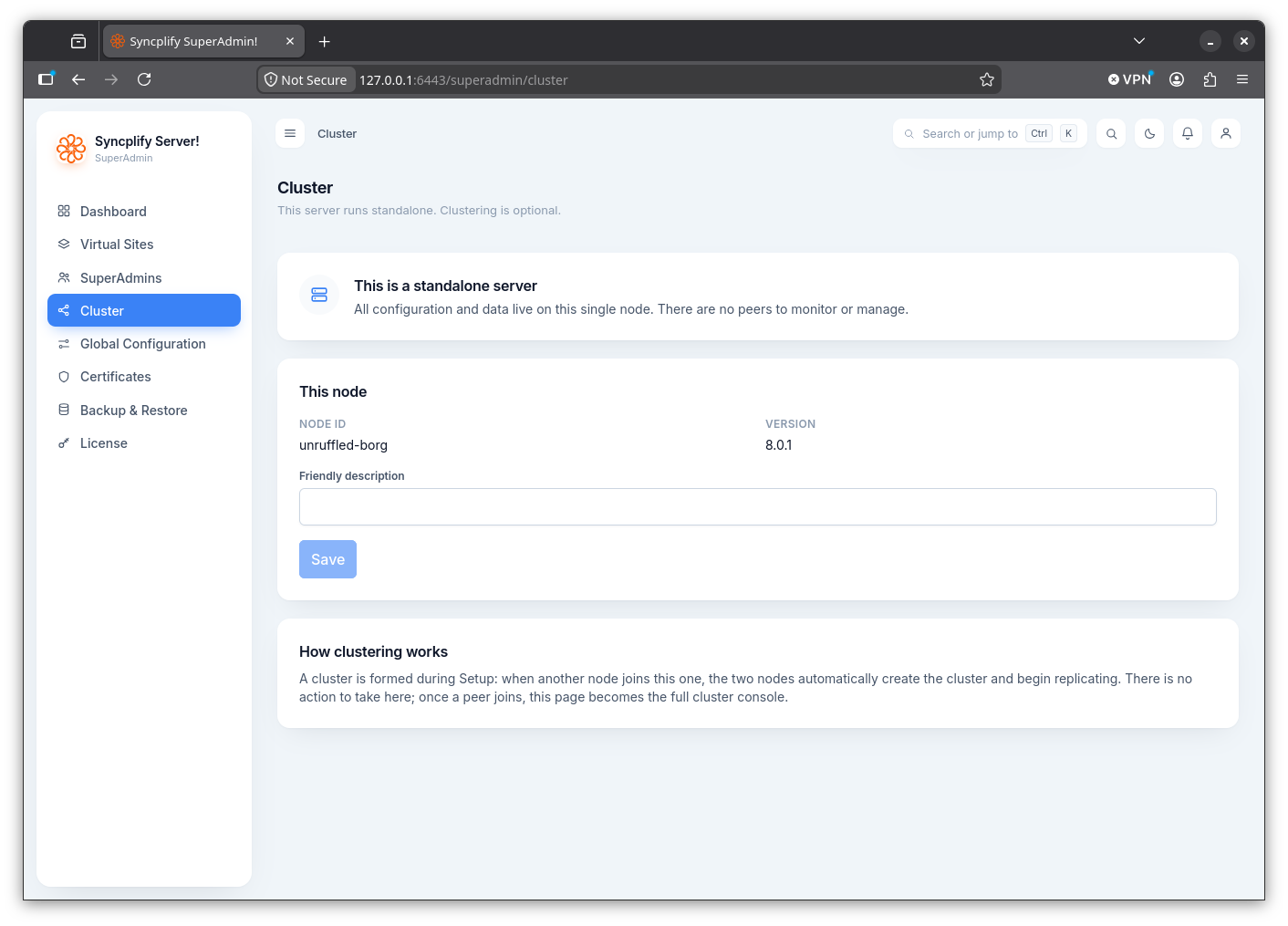The width and height of the screenshot is (1288, 926).
Task: Click the Certificates shield icon
Action: (64, 377)
